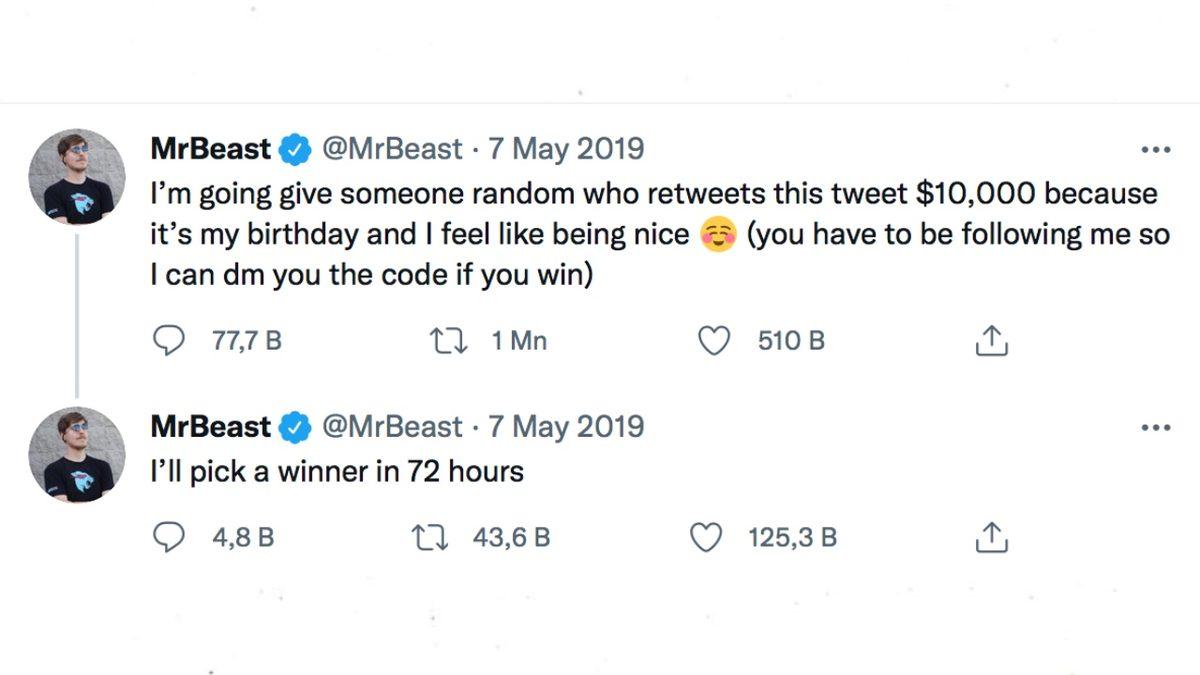View the 1 Mn retweets count

(x=518, y=341)
